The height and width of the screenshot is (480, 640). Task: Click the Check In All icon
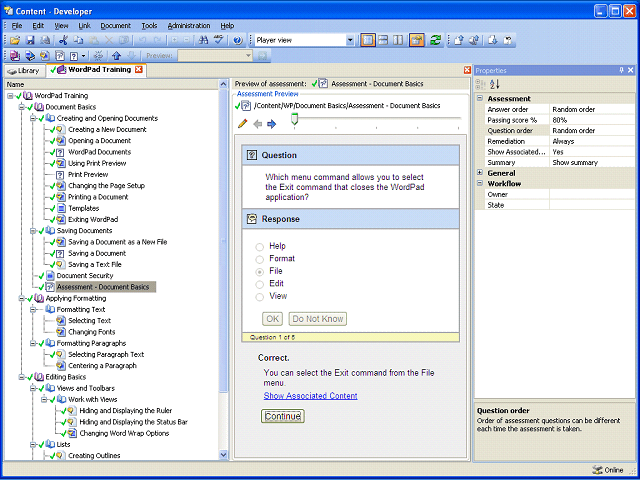[x=474, y=40]
